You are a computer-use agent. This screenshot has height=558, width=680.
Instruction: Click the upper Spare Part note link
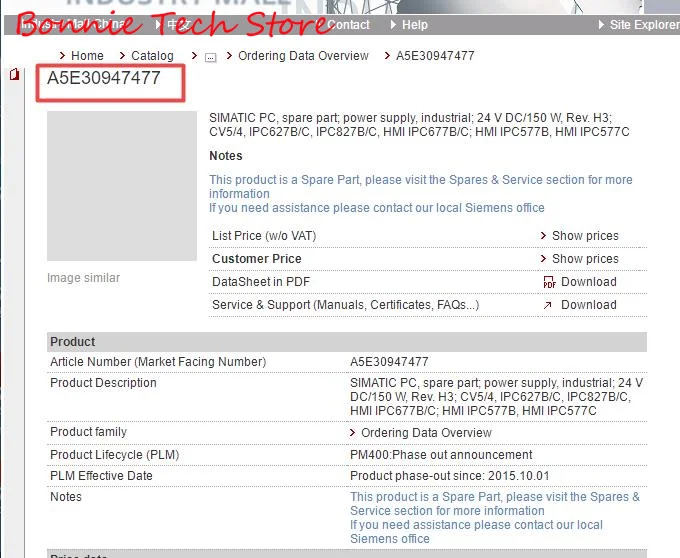coord(421,186)
